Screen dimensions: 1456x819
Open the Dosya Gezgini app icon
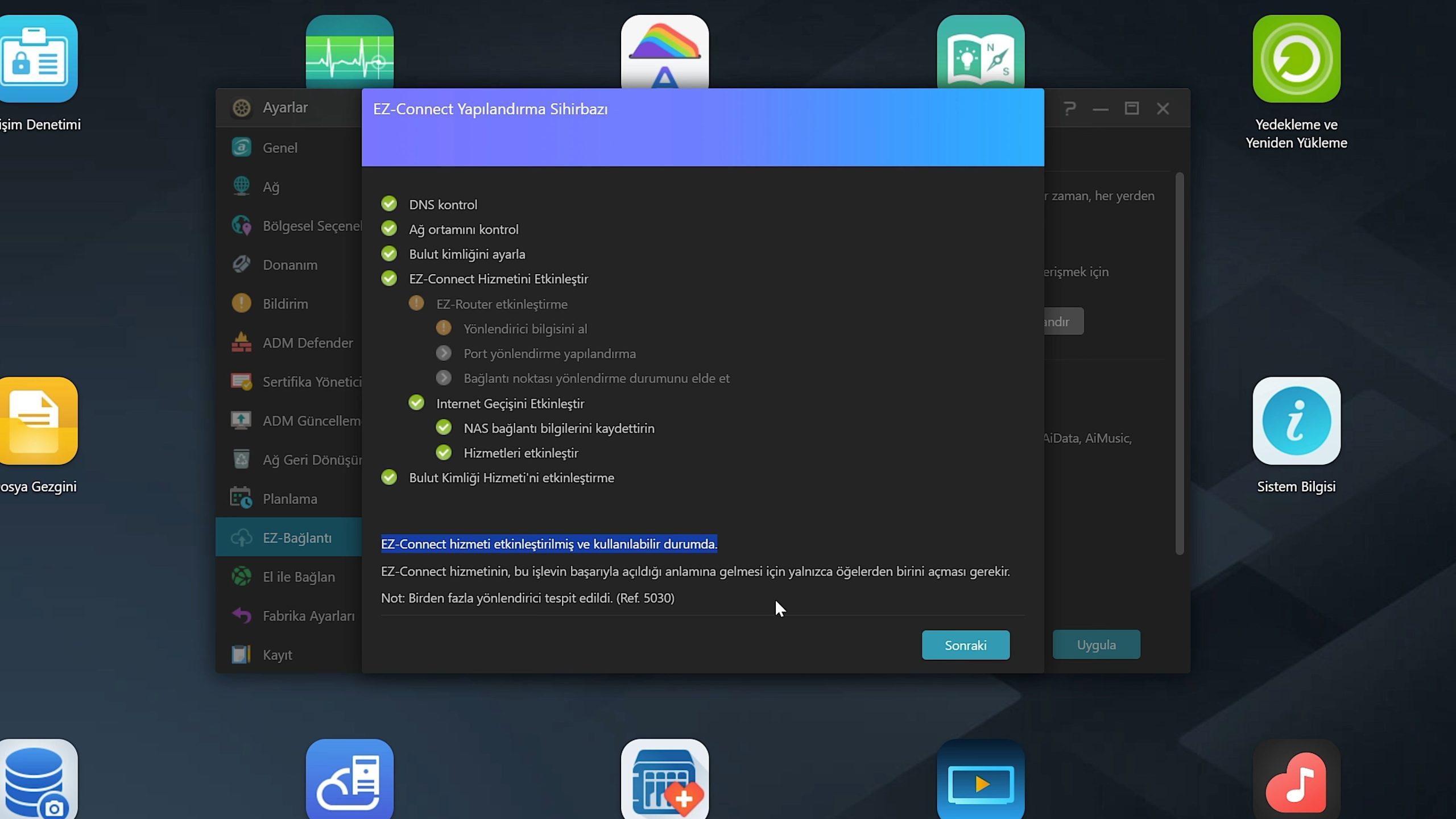(x=38, y=421)
